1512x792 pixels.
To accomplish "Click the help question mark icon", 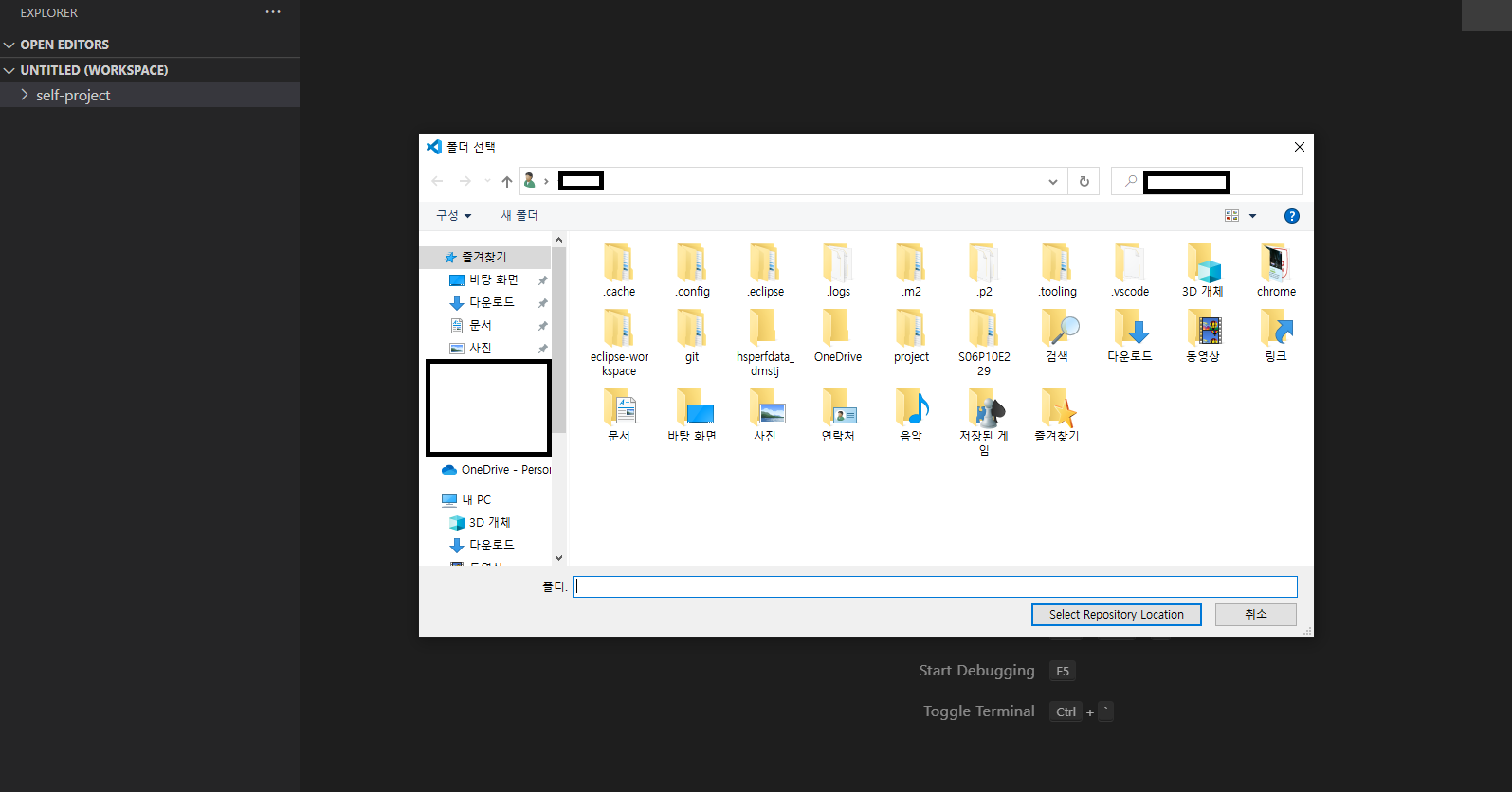I will [x=1291, y=216].
